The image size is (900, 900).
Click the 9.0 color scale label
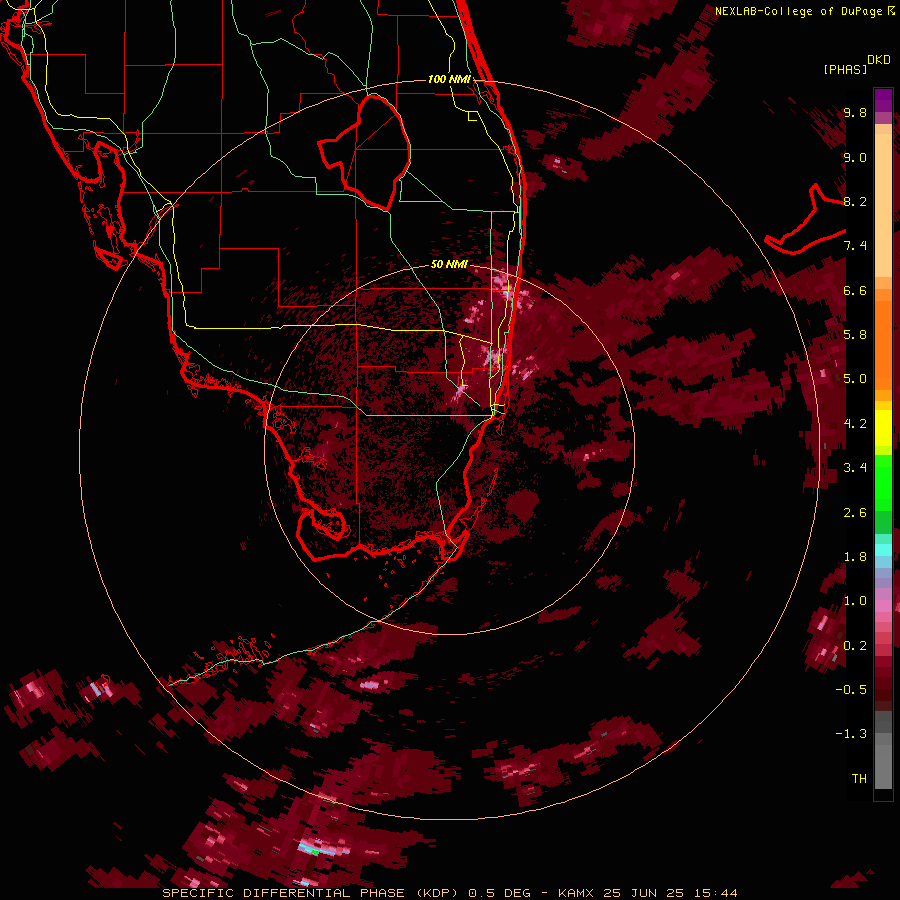[855, 157]
